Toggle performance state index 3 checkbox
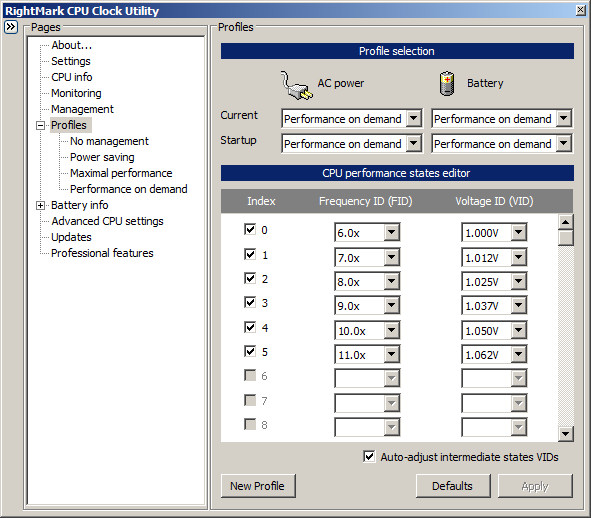The height and width of the screenshot is (518, 591). pyautogui.click(x=250, y=302)
